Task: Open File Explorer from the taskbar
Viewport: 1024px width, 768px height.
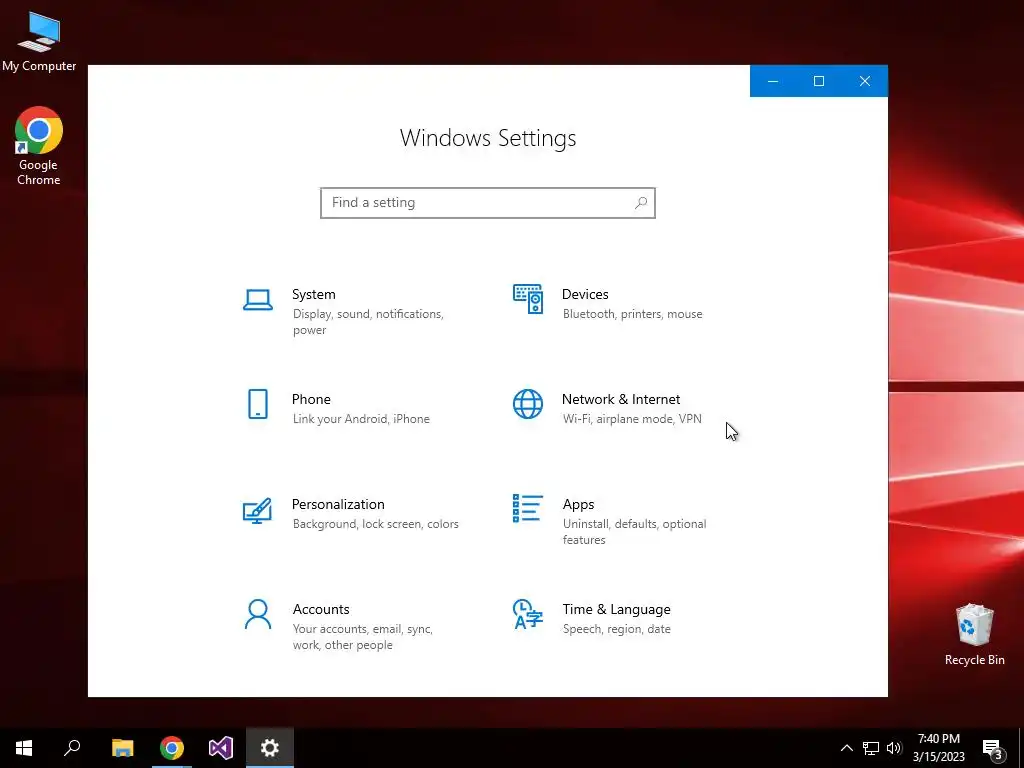Action: coord(122,748)
